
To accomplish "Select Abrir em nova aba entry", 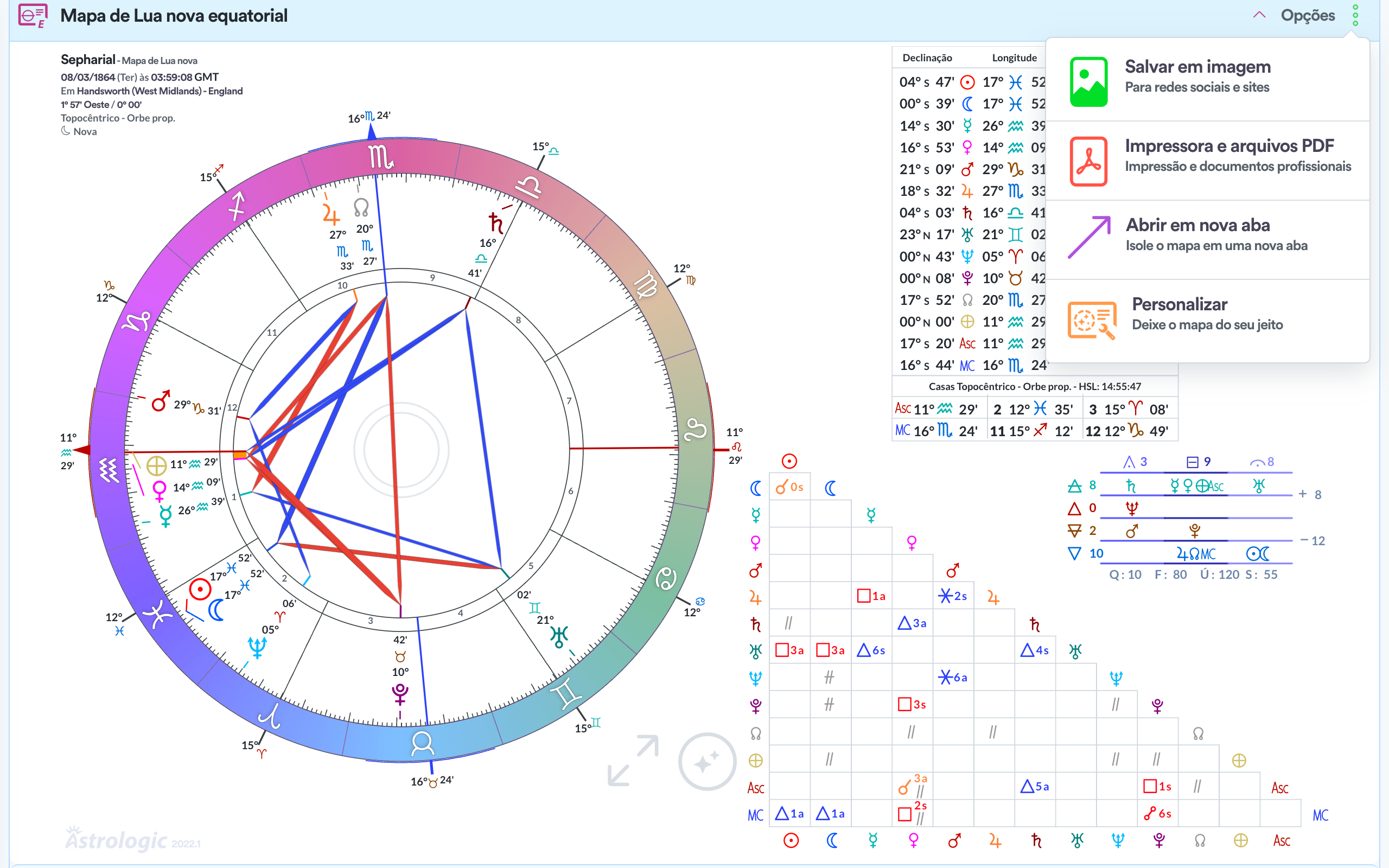I will point(1197,225).
